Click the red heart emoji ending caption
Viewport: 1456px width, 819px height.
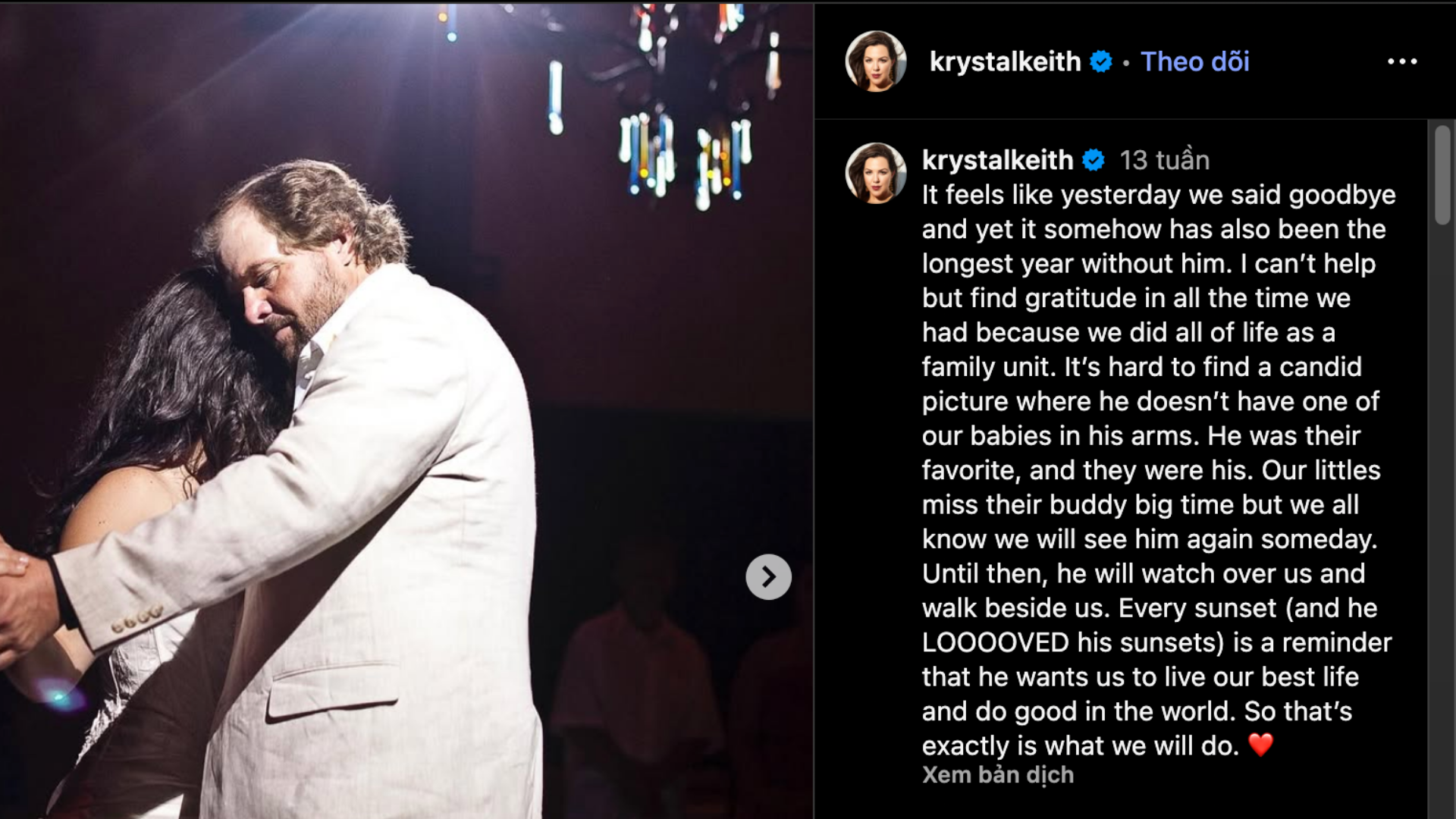coord(1260,745)
